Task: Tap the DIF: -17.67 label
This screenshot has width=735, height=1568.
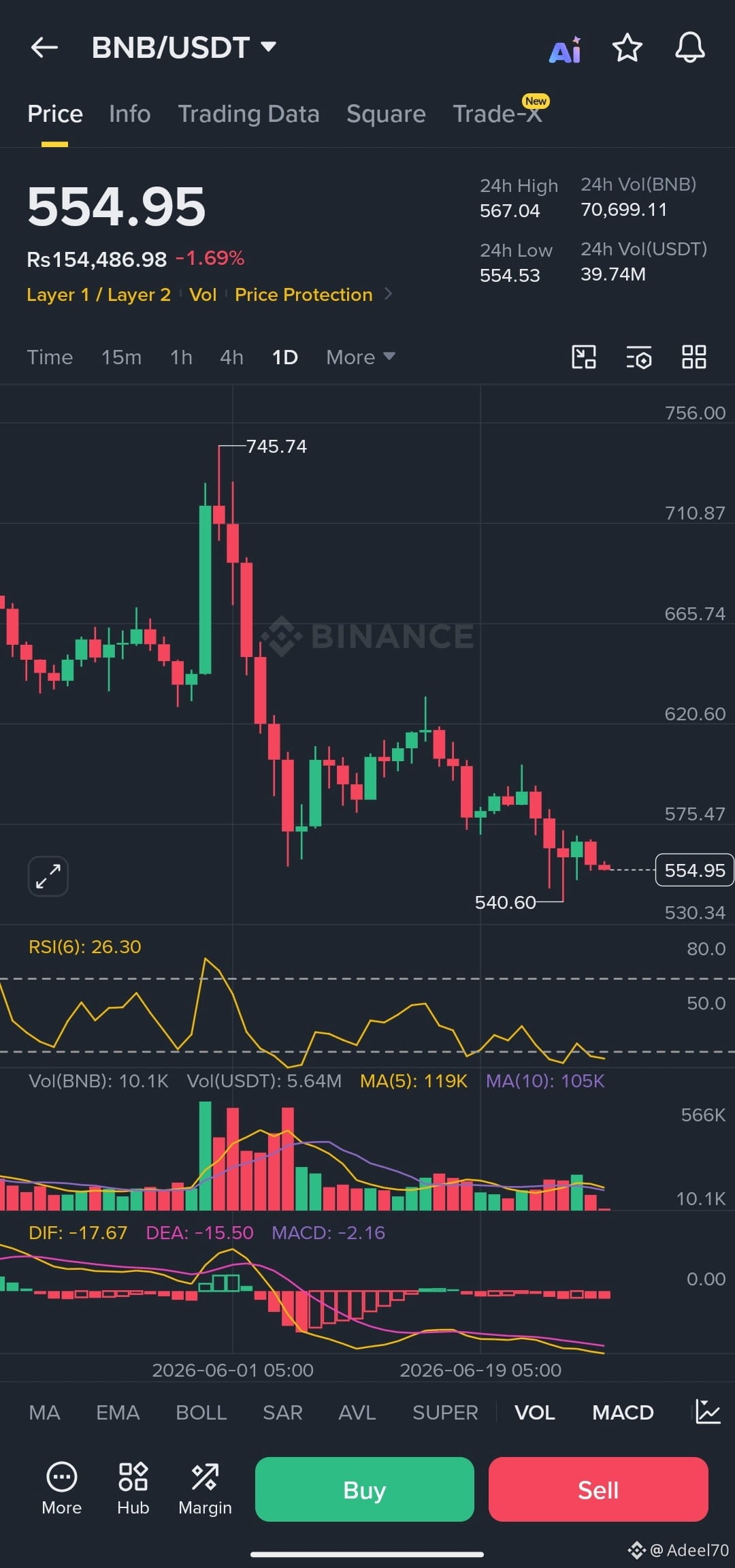Action: click(78, 1232)
